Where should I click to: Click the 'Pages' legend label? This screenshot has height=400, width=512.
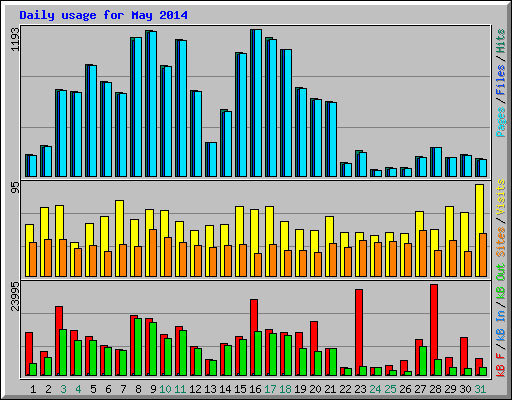pos(501,122)
